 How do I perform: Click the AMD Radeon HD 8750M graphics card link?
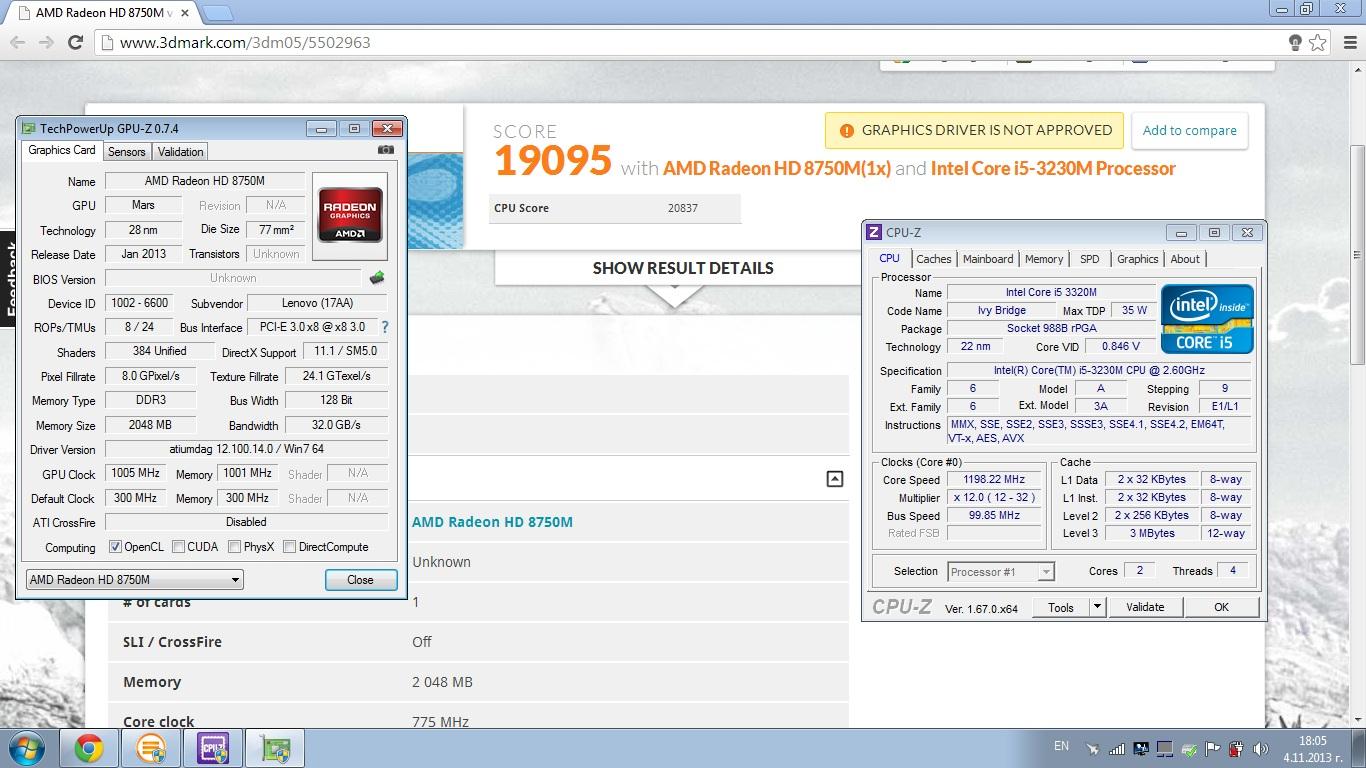coord(492,522)
